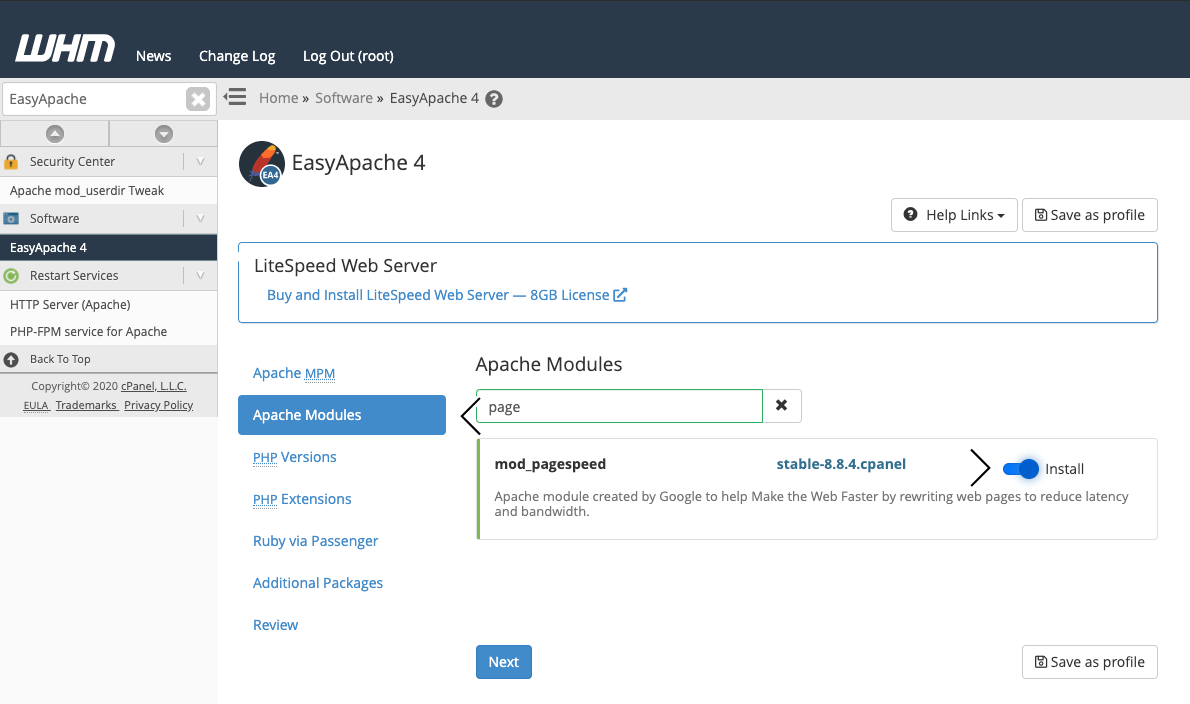Open News in the top bar
The height and width of the screenshot is (704, 1190).
point(153,56)
